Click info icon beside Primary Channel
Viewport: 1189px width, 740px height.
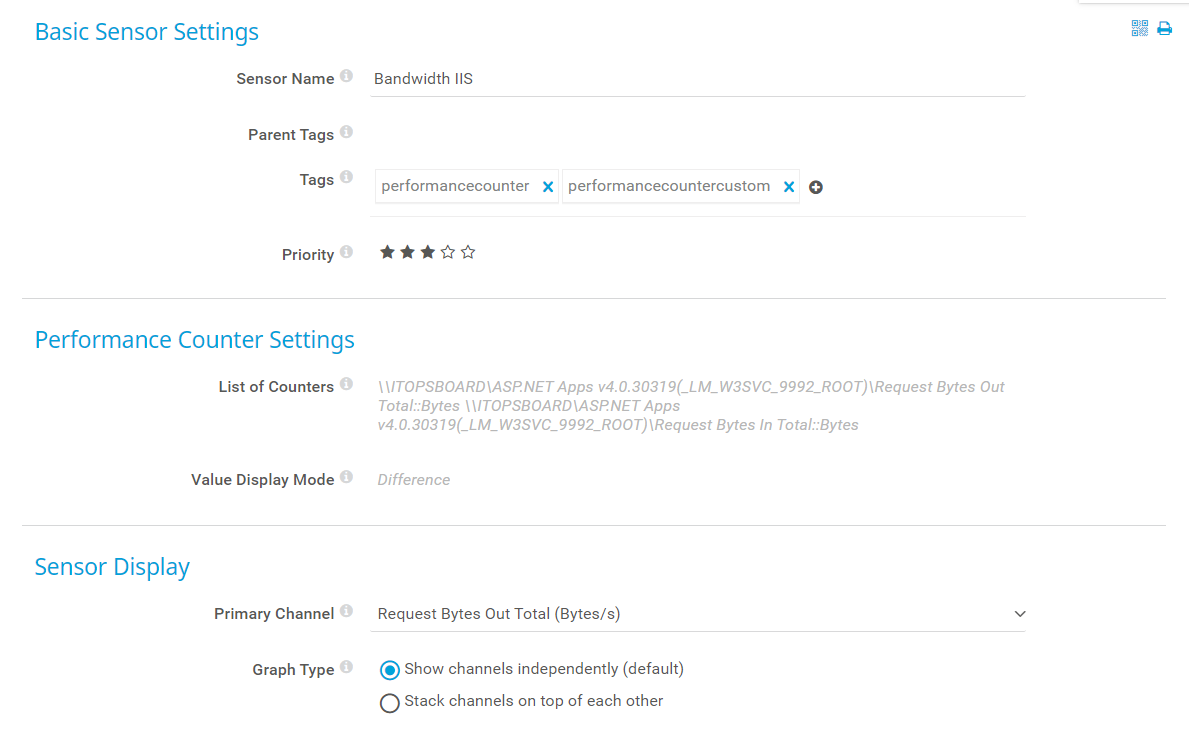[346, 611]
